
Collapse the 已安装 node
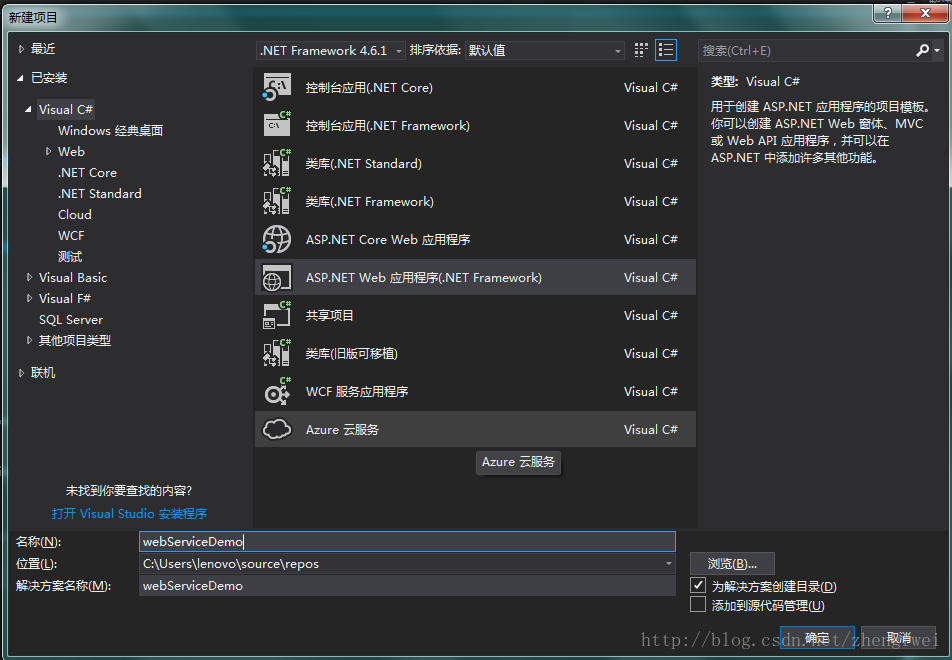[21, 78]
